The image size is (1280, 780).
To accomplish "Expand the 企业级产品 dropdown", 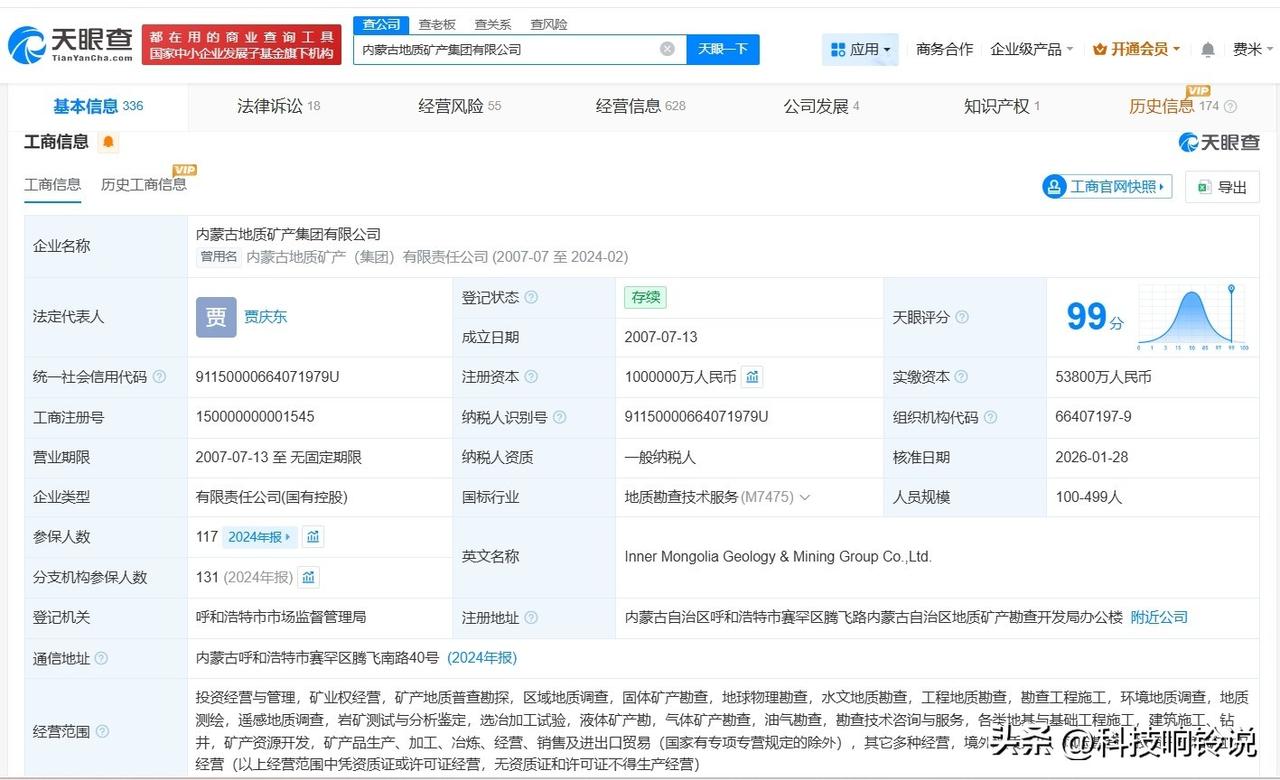I will point(1032,49).
